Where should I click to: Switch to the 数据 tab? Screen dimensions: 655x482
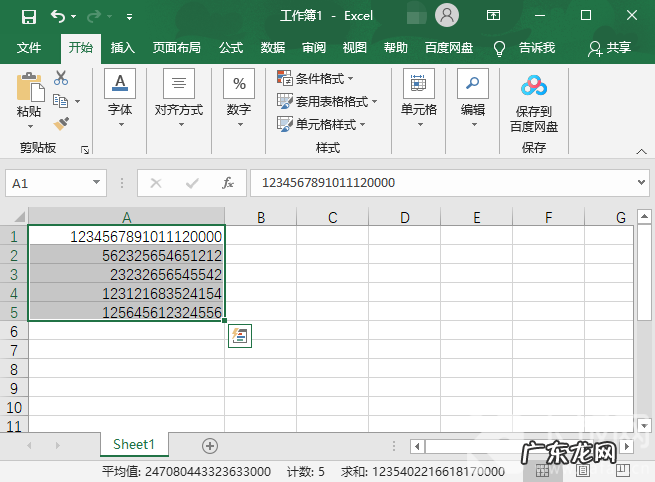[x=272, y=48]
